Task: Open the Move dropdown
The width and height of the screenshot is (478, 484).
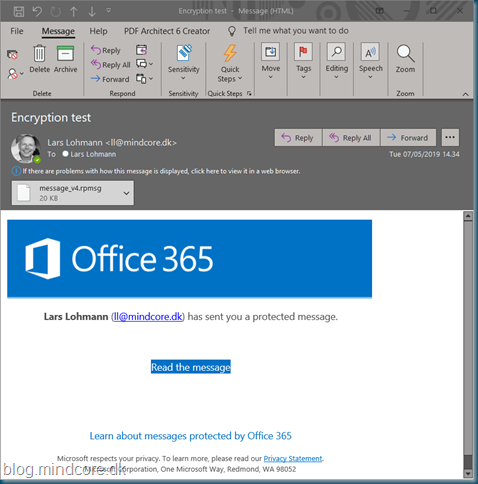Action: tap(270, 62)
